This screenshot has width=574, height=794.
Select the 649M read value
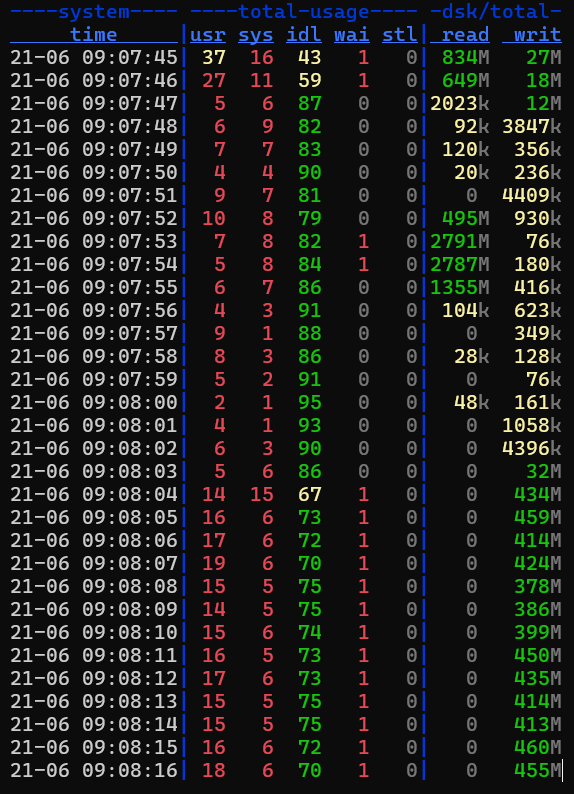465,80
